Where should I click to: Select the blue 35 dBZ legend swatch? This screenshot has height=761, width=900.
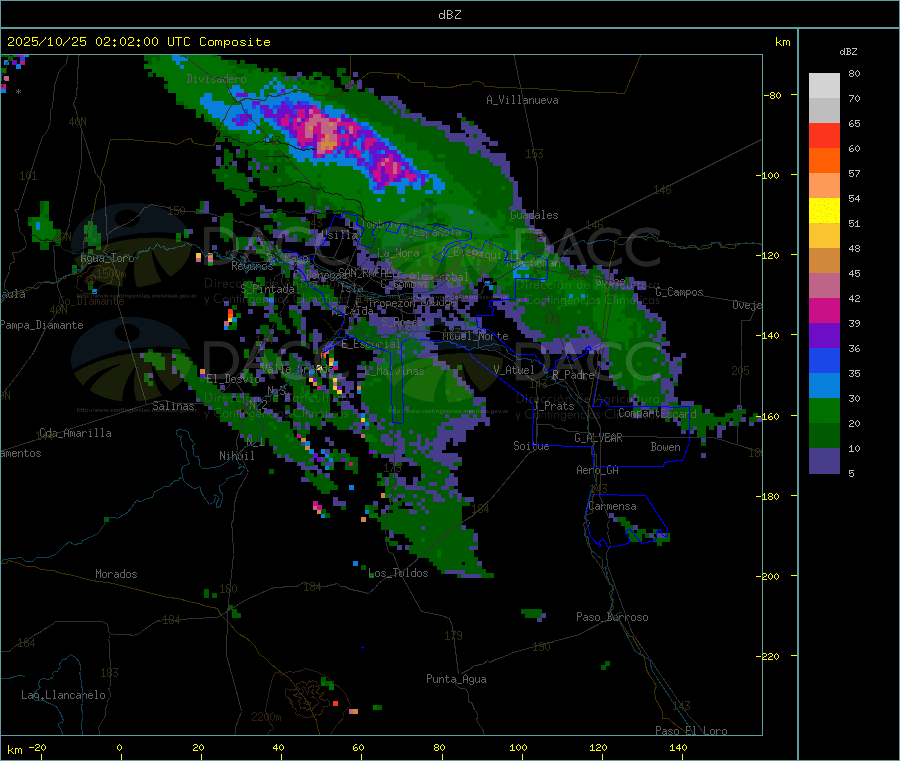[x=824, y=360]
